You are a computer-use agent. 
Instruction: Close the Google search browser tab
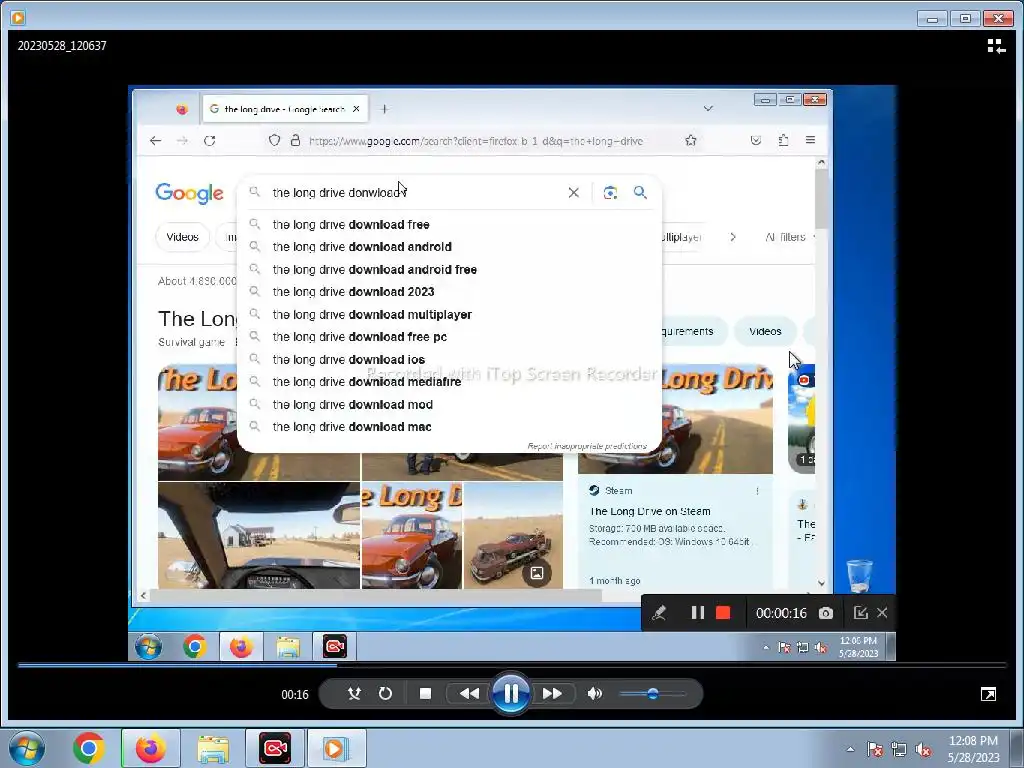click(x=356, y=109)
